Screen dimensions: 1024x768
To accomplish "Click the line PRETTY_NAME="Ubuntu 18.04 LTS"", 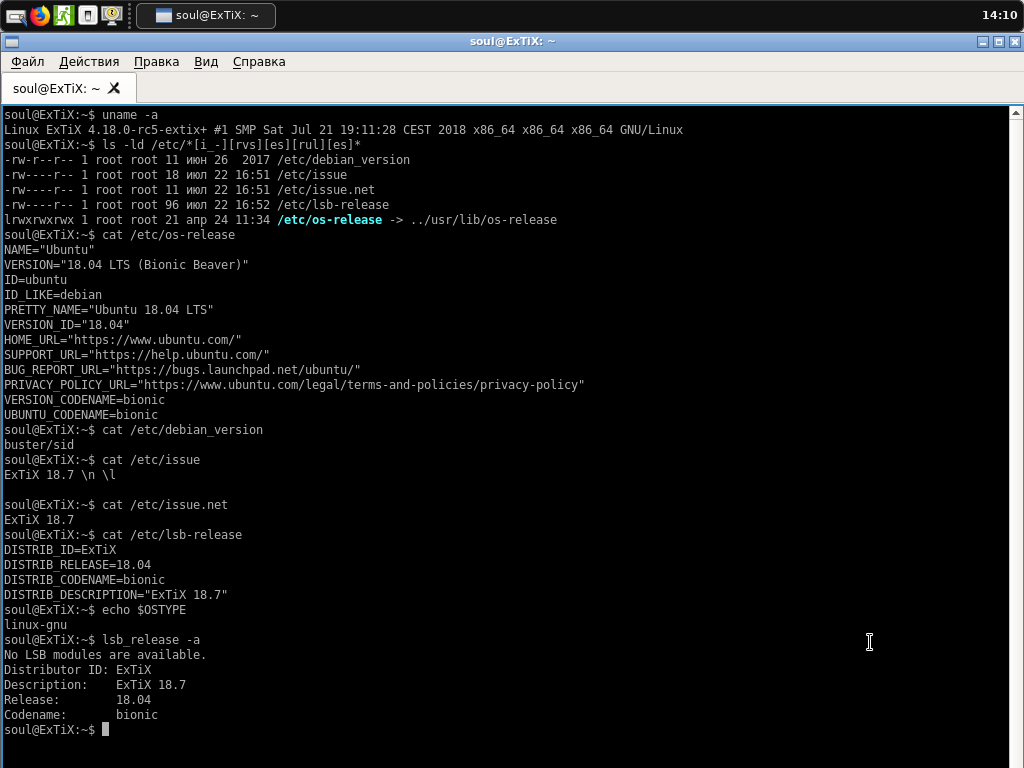I will coord(108,310).
